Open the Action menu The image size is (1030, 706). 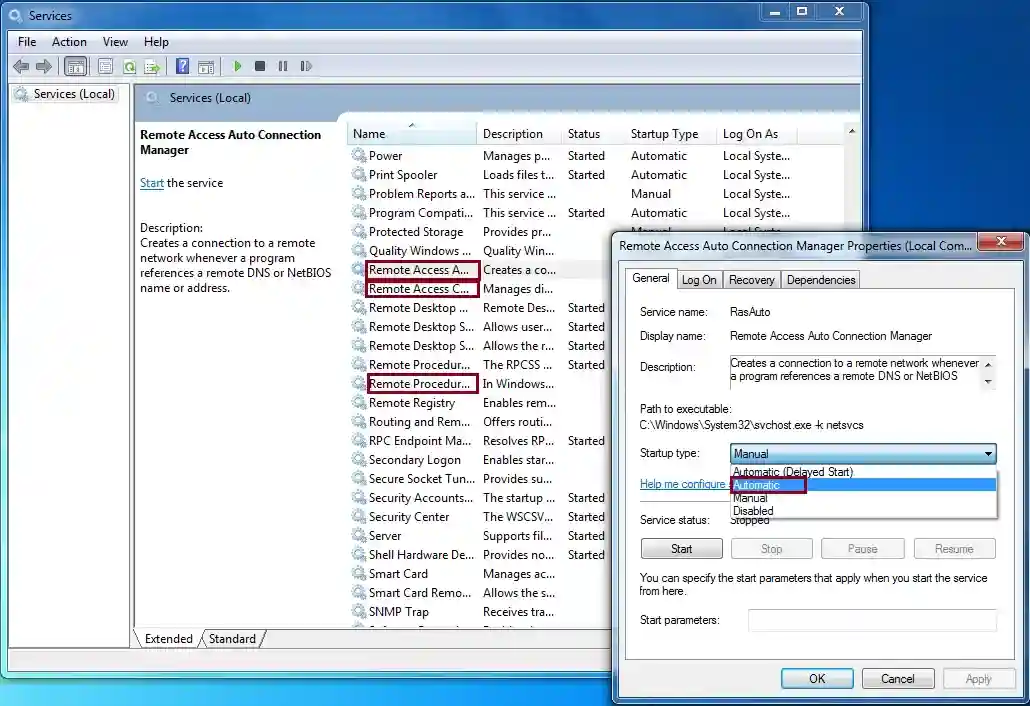(x=69, y=42)
